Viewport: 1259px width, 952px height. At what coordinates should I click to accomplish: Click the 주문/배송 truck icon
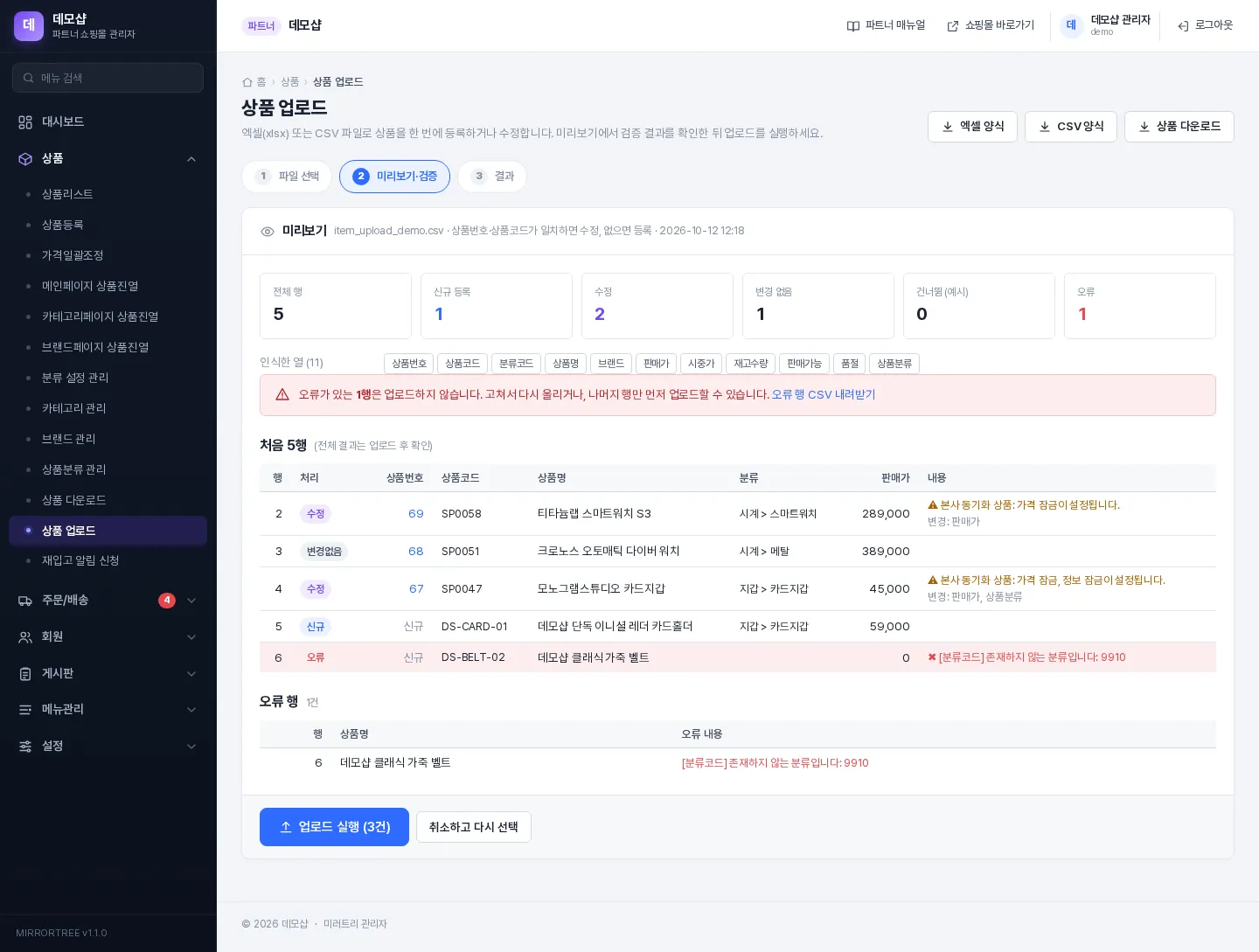click(x=25, y=601)
